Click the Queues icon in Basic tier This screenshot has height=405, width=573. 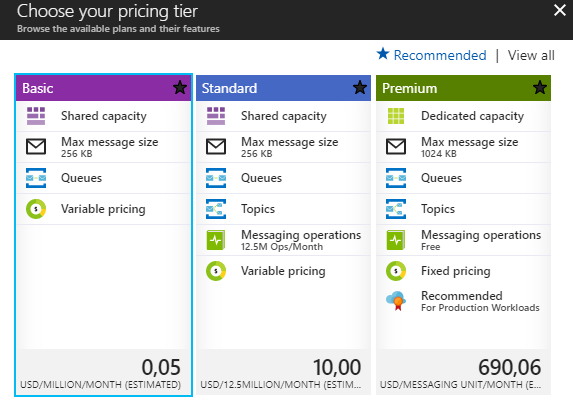(x=36, y=178)
